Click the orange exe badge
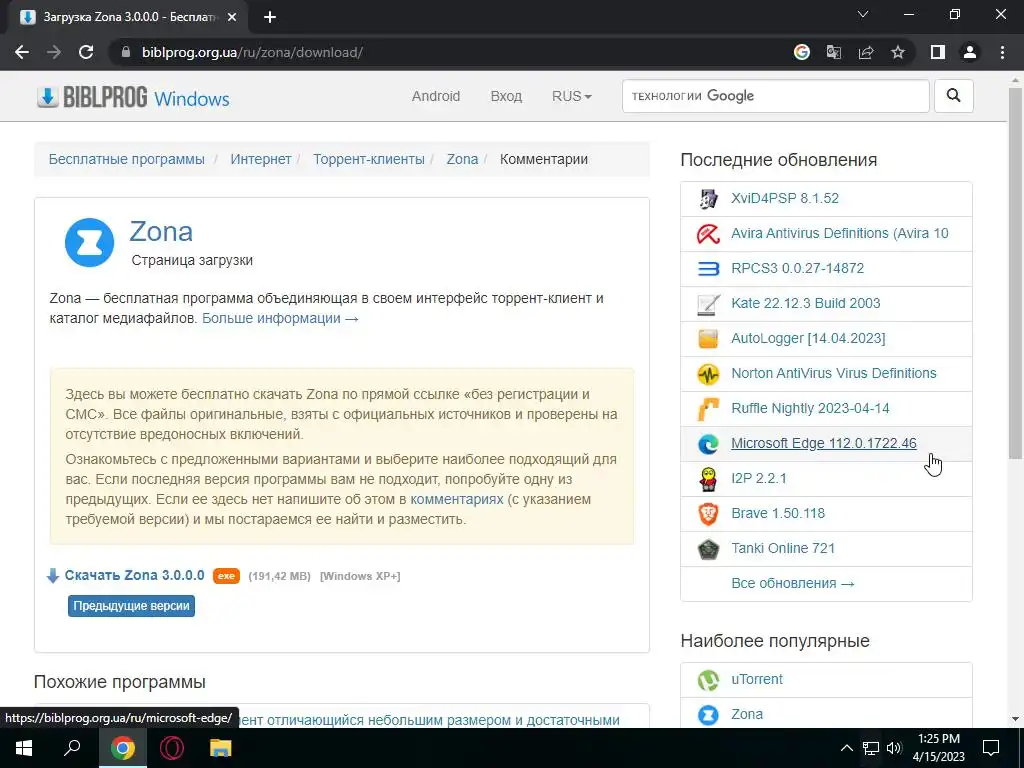This screenshot has width=1024, height=768. tap(226, 576)
